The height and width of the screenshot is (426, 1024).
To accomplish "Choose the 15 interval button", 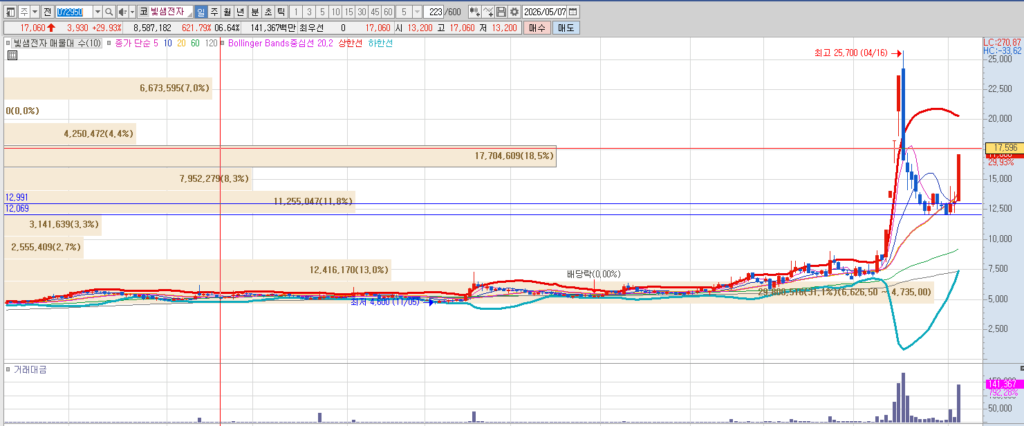I will [349, 12].
